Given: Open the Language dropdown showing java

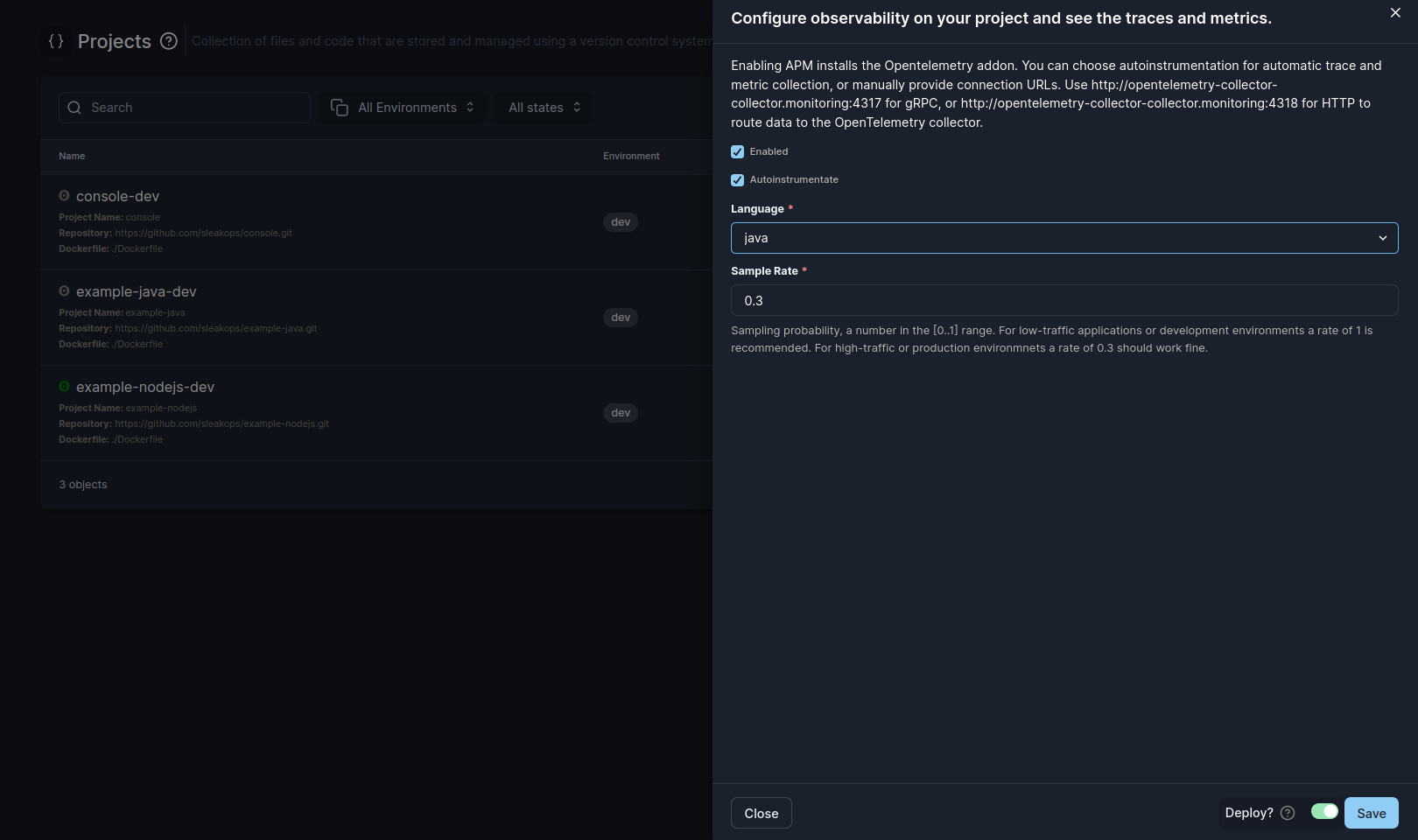Looking at the screenshot, I should pos(1064,238).
